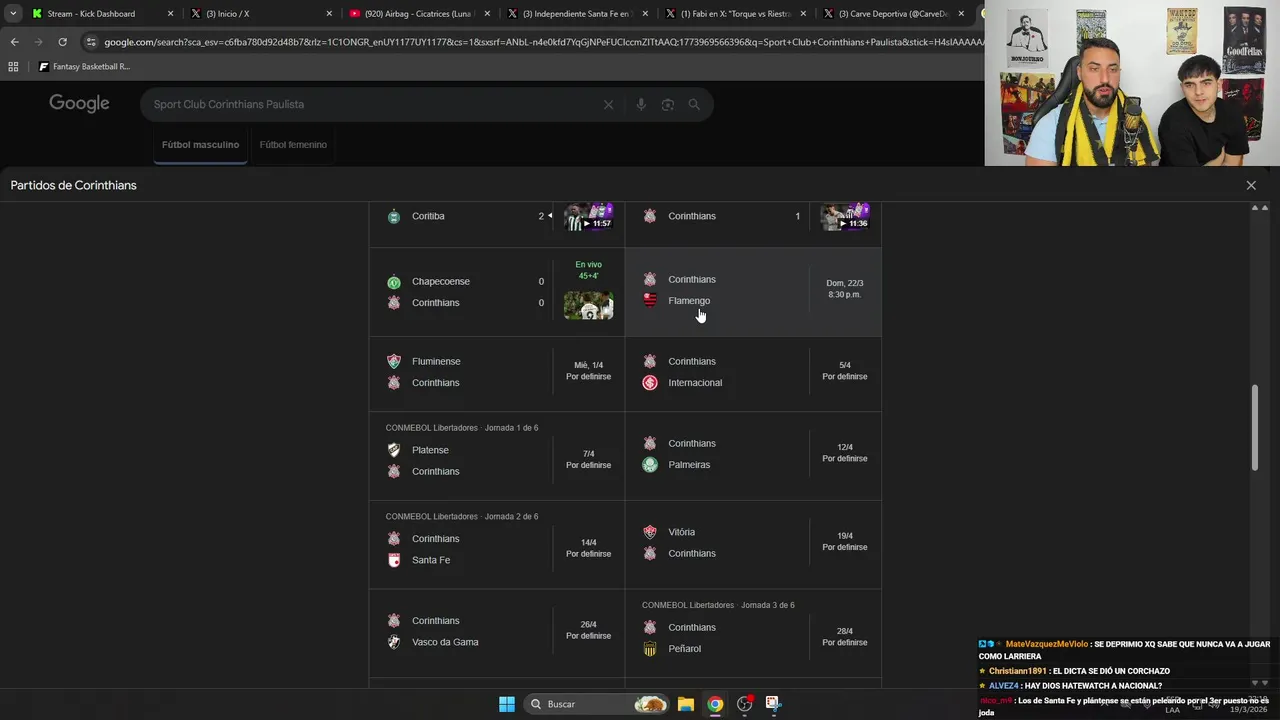Open Snipping Tool from taskbar
This screenshot has width=1280, height=720.
click(x=773, y=704)
